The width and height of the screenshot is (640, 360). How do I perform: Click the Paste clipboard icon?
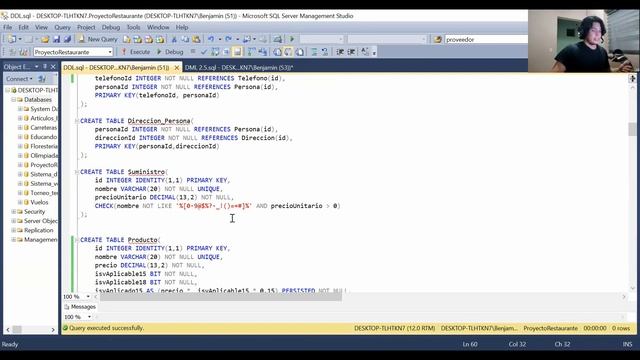click(x=196, y=39)
